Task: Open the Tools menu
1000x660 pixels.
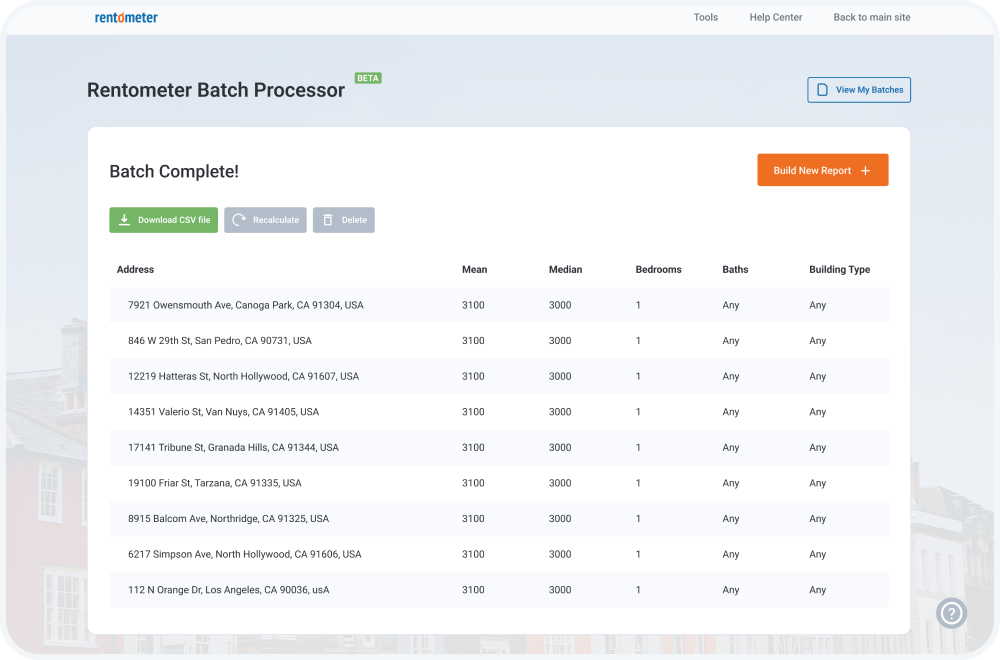Action: point(706,17)
